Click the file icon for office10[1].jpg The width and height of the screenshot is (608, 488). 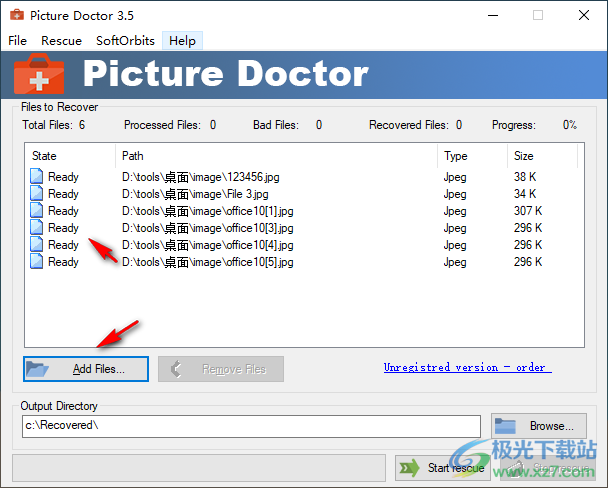click(x=36, y=210)
